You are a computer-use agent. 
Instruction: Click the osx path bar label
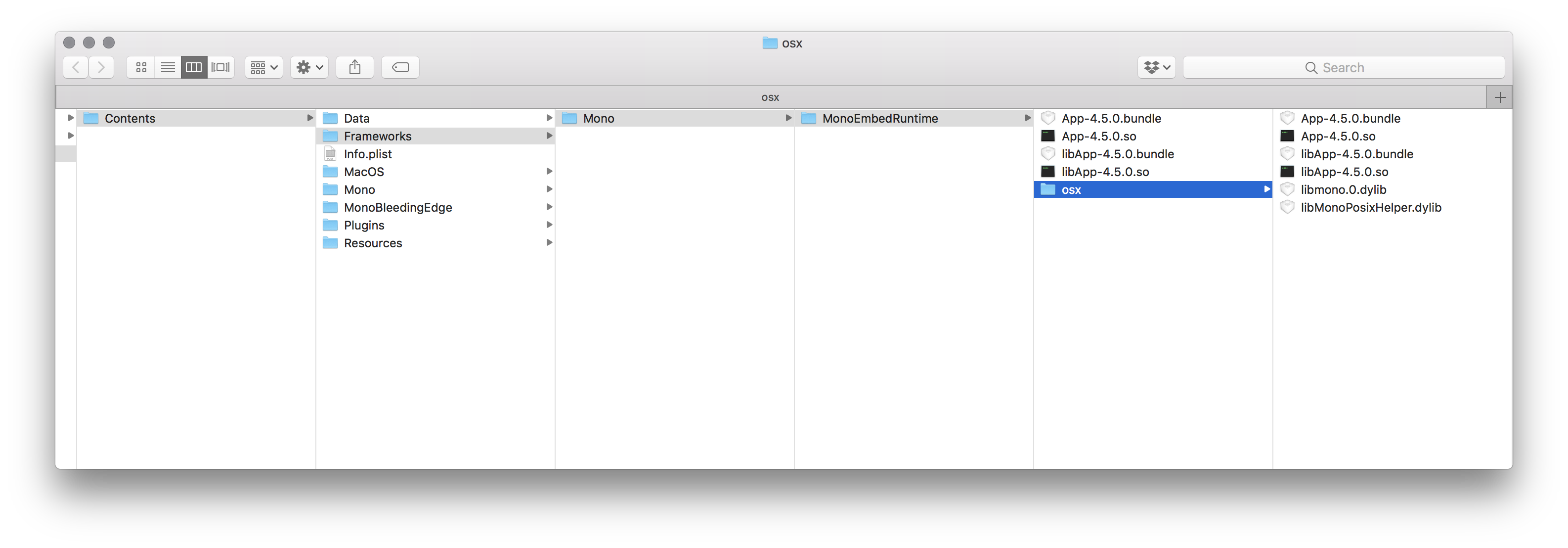(x=770, y=96)
